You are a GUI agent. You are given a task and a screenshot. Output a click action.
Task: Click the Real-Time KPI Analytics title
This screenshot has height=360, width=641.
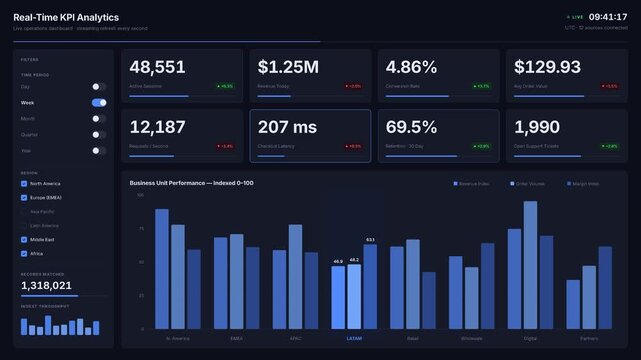[x=66, y=18]
